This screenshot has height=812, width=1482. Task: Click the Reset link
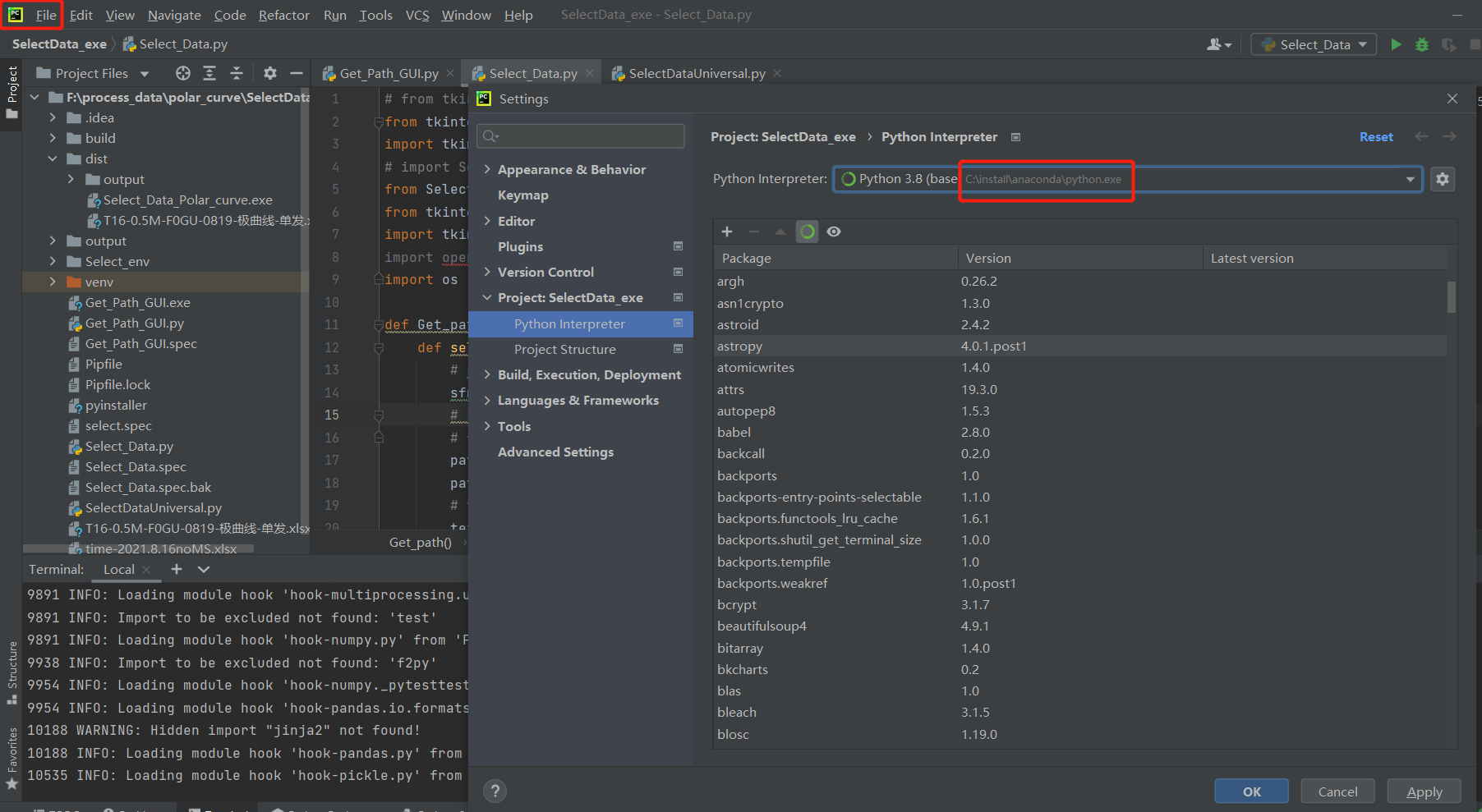tap(1376, 137)
